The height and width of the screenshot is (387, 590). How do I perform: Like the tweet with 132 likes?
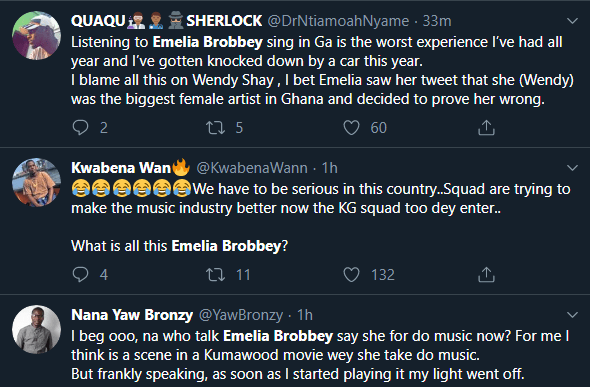click(x=351, y=275)
